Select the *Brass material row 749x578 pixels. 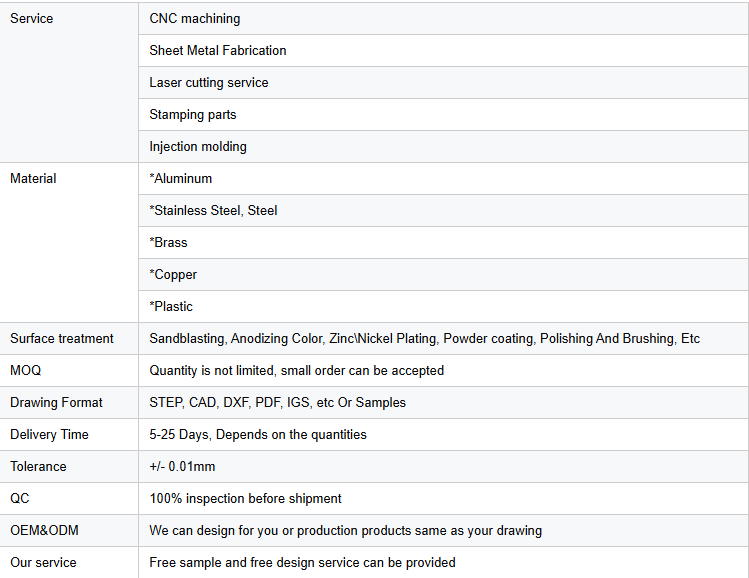click(443, 243)
